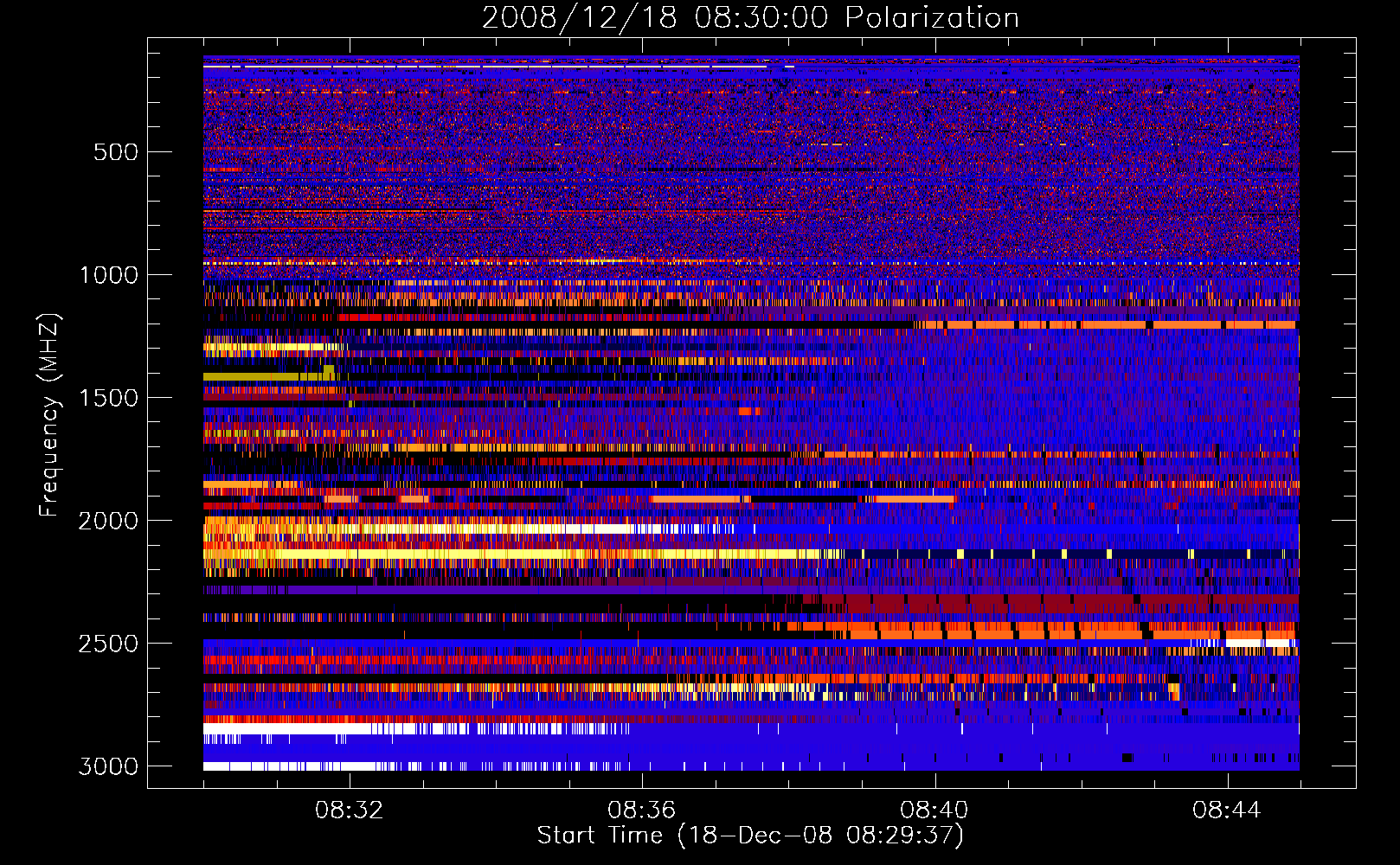Screen dimensions: 1400x865
Task: Click the 2000 frequency tick label
Action: (108, 521)
